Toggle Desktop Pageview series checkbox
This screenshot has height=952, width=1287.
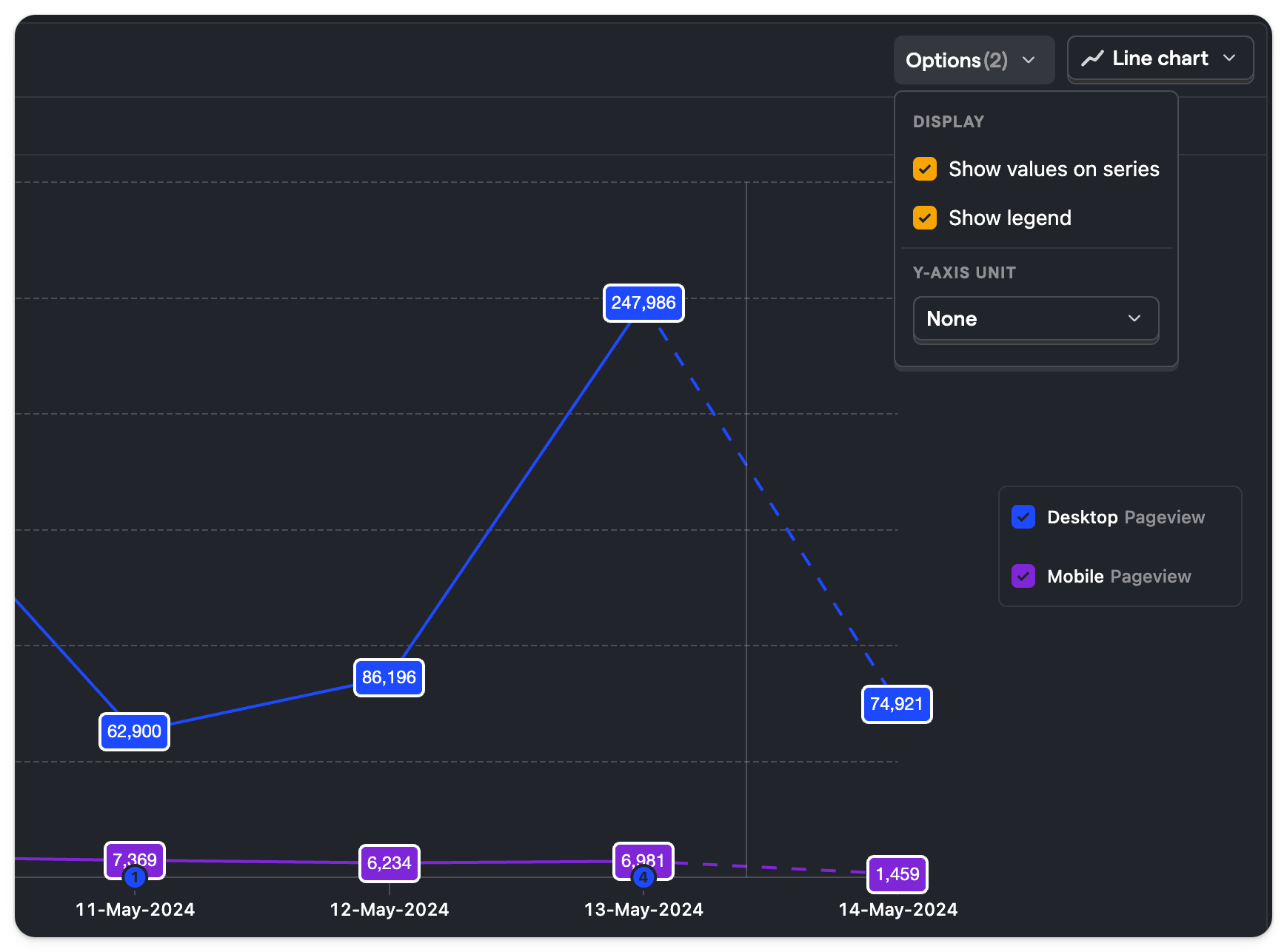point(1023,517)
